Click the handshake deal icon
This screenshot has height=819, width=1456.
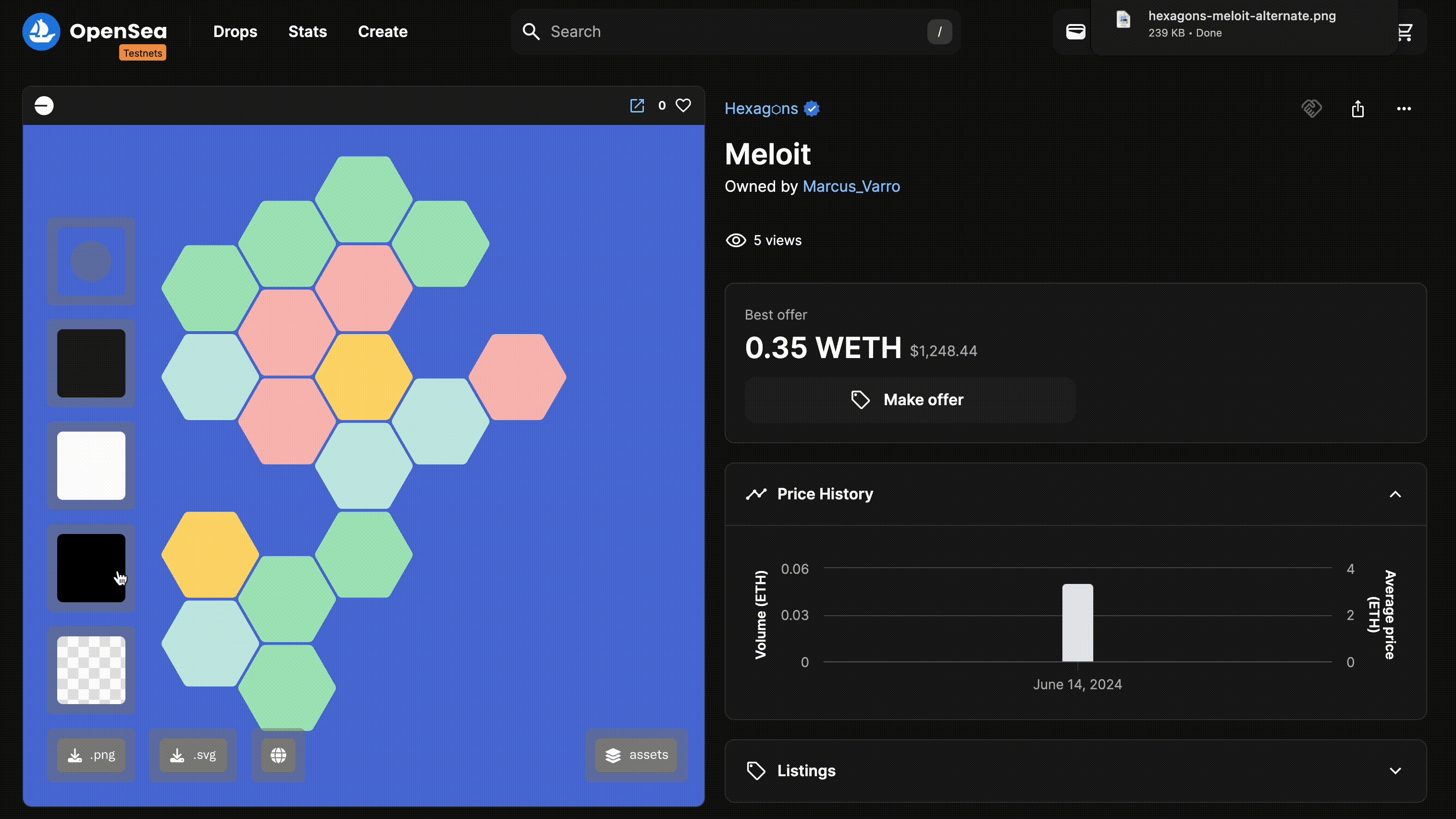click(x=1311, y=109)
